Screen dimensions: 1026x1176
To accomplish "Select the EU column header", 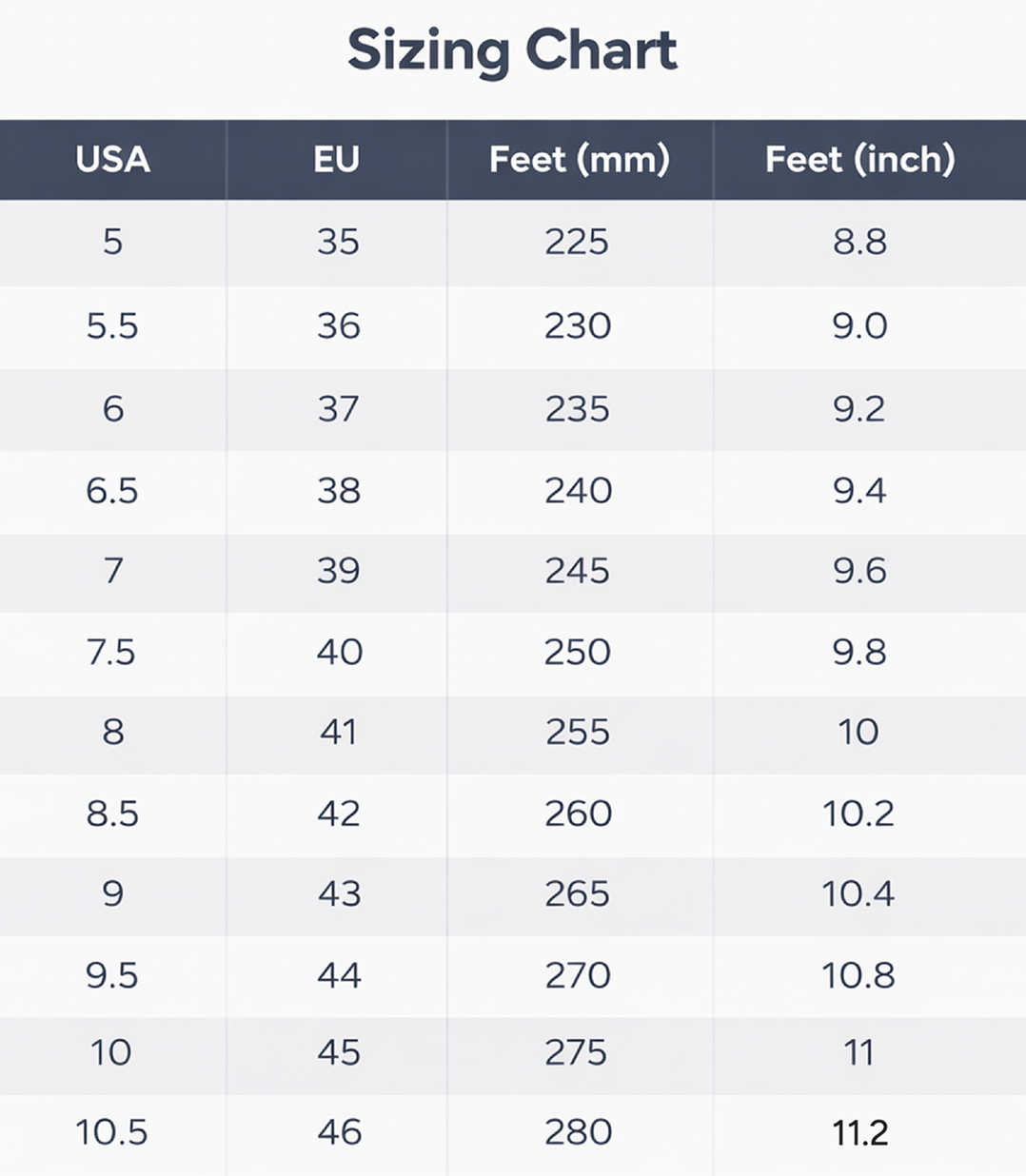I will 337,159.
